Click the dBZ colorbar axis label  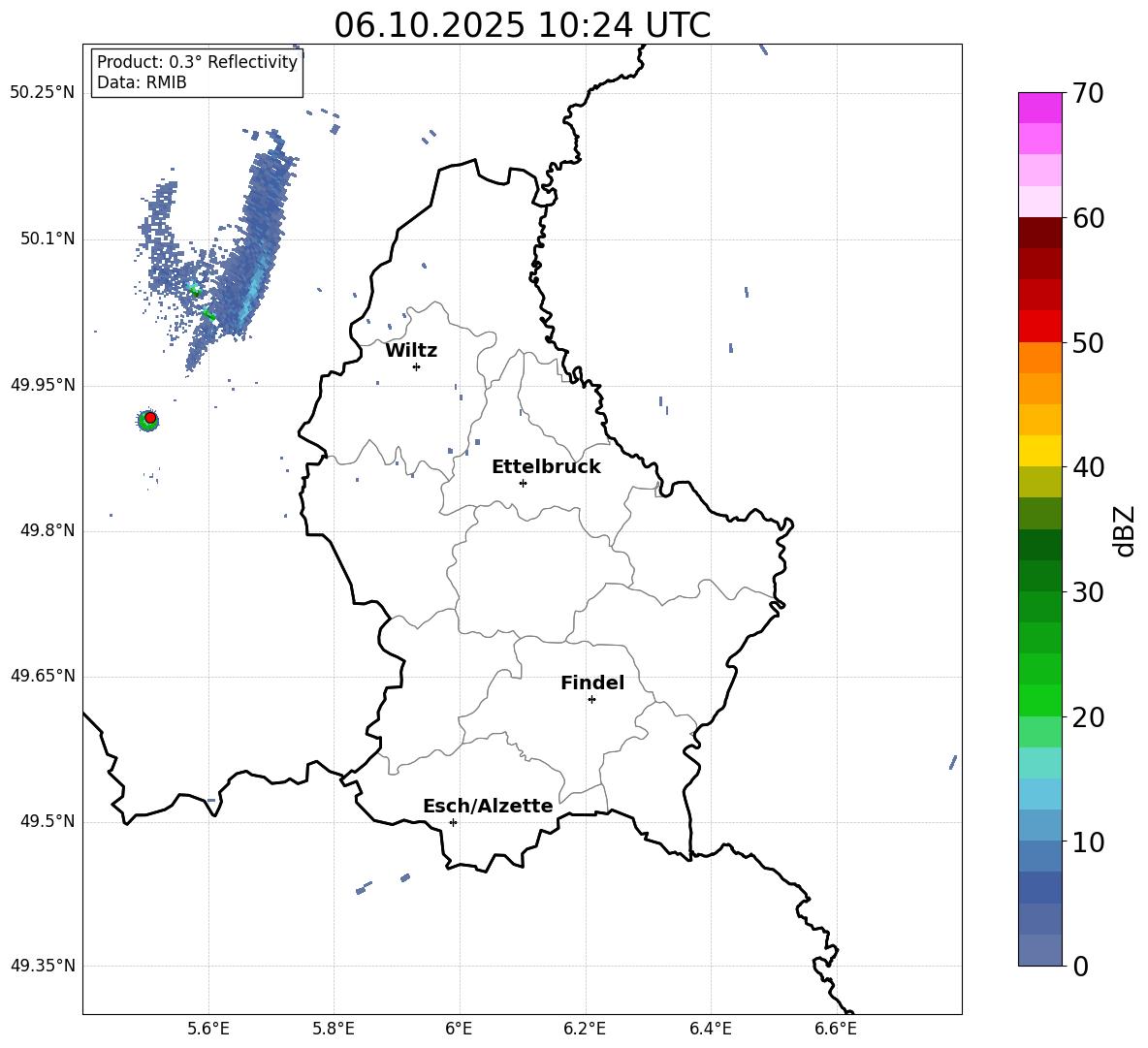pyautogui.click(x=1126, y=530)
